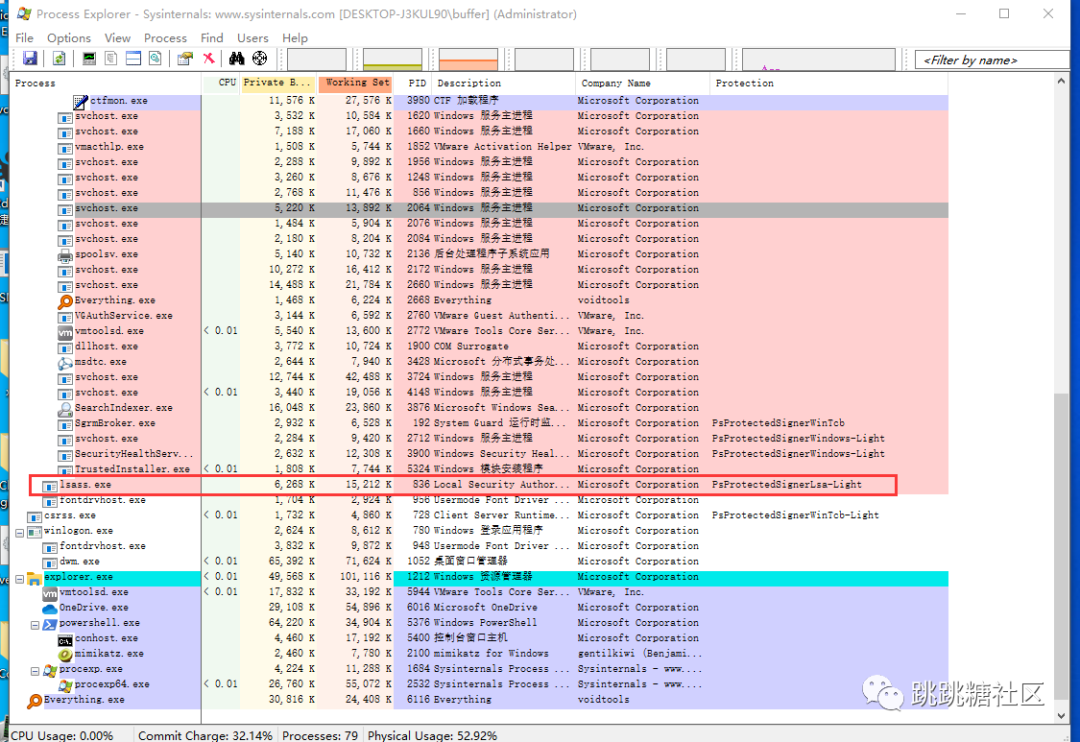Open the View menu
The height and width of the screenshot is (742, 1080).
[117, 38]
